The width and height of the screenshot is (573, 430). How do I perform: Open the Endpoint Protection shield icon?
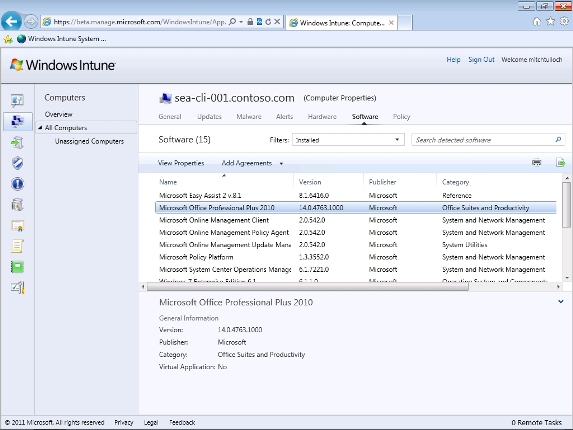17,163
